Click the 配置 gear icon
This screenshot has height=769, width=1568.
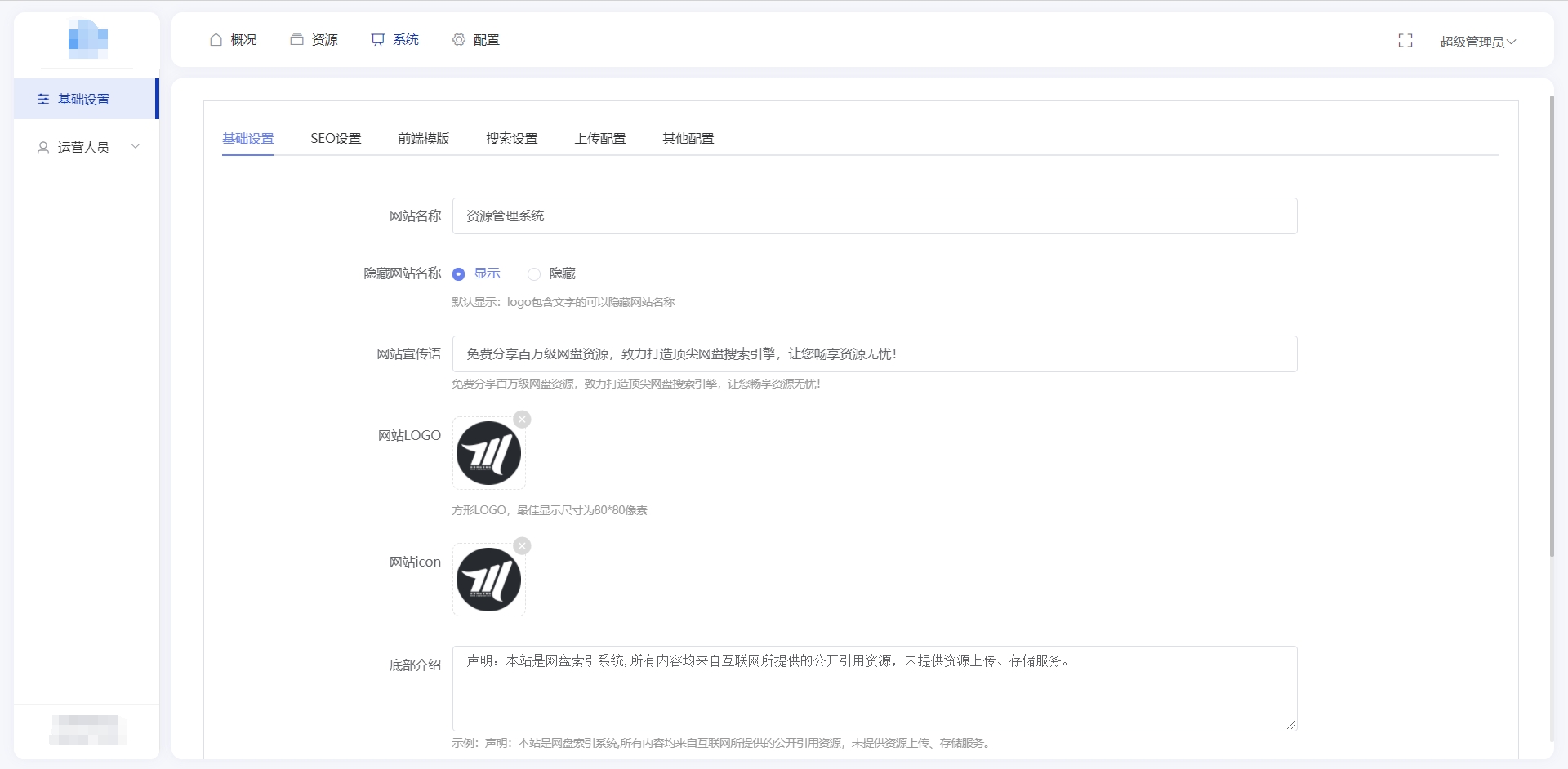click(x=458, y=39)
